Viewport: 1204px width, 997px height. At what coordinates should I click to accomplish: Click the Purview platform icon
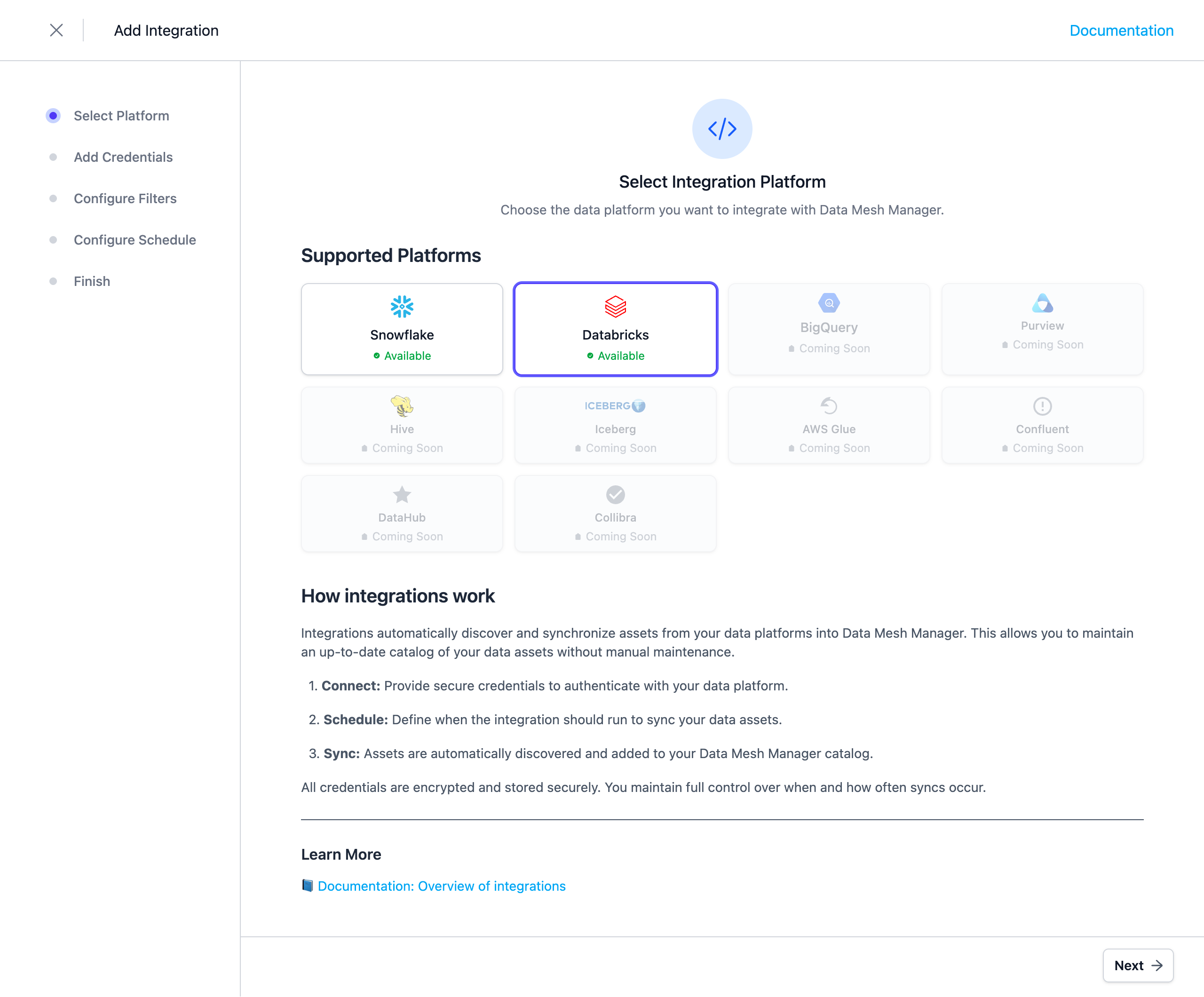(x=1042, y=303)
